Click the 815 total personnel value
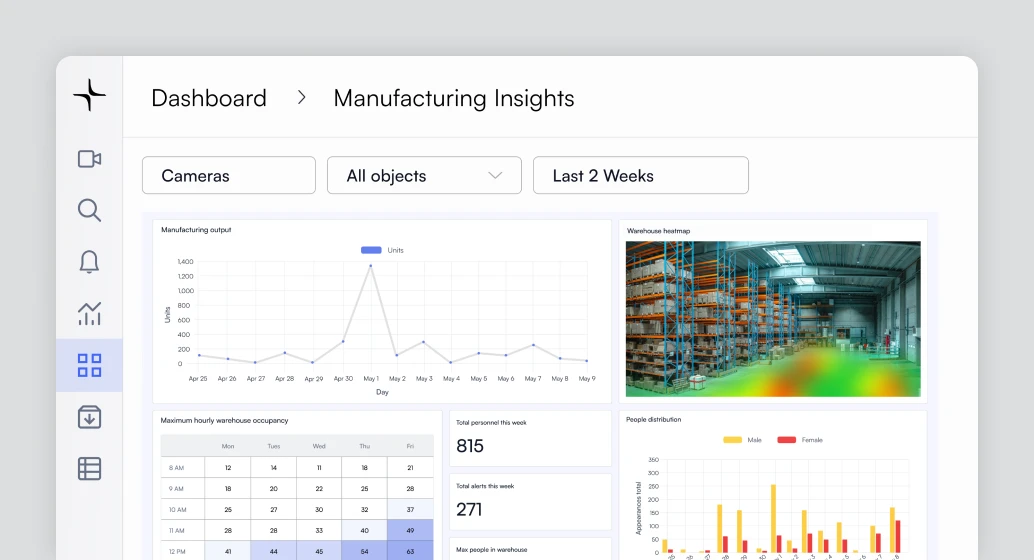 [x=470, y=447]
